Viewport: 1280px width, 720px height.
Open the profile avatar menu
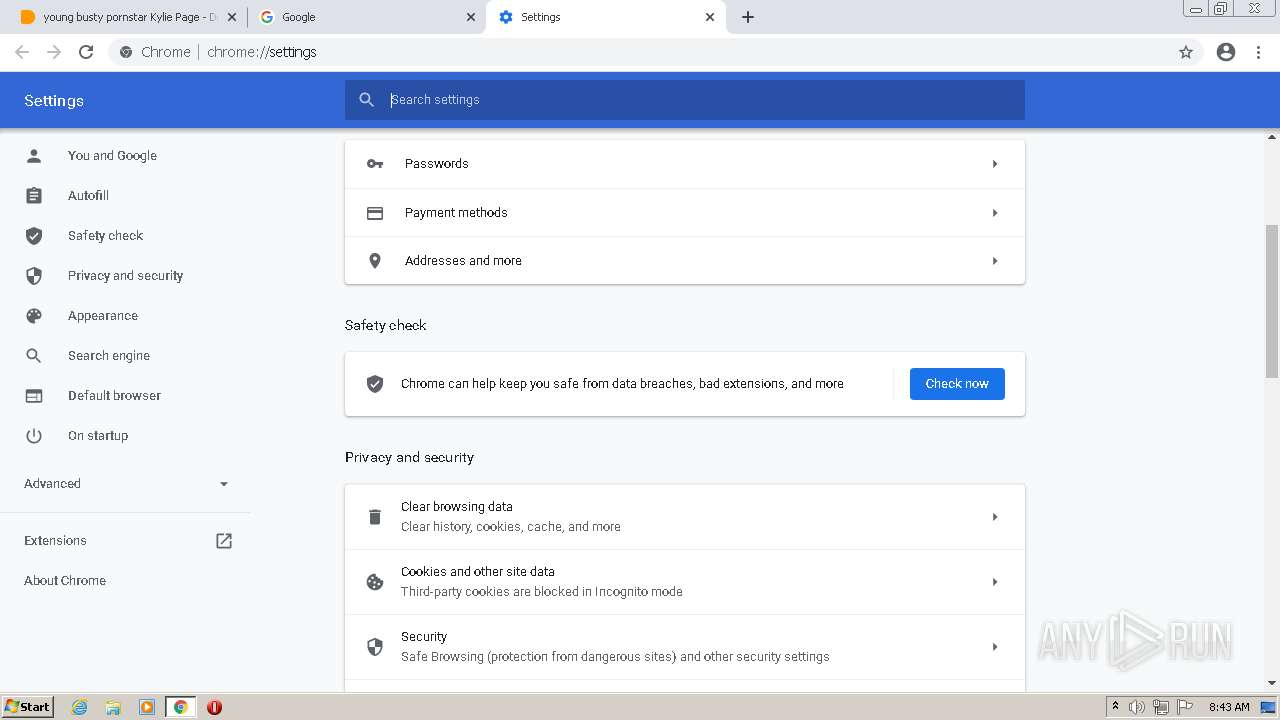tap(1226, 52)
